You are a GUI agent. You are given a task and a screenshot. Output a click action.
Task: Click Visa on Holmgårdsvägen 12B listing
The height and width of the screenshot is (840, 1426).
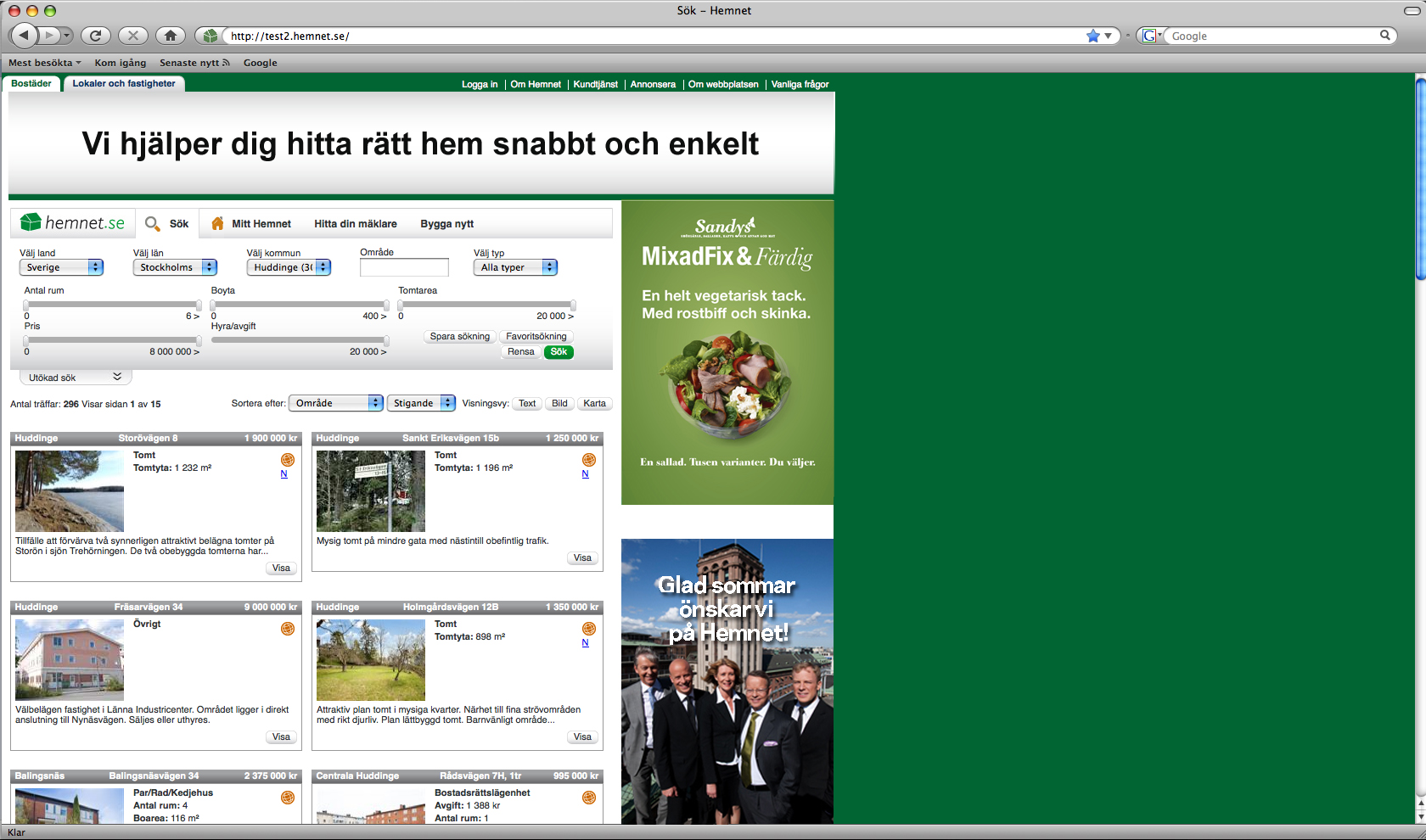[582, 736]
